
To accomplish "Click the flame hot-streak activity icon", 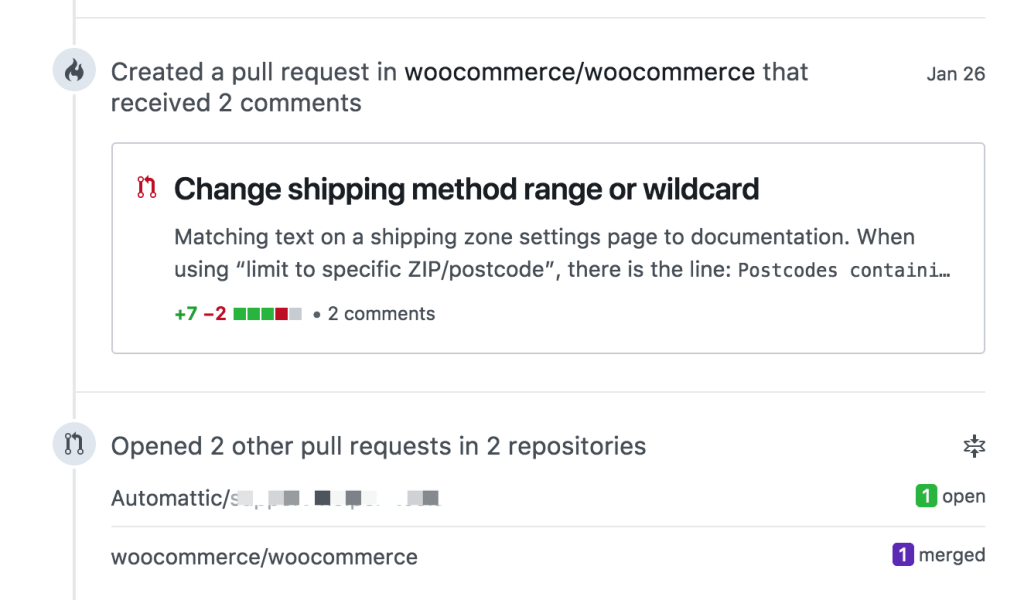I will click(74, 69).
